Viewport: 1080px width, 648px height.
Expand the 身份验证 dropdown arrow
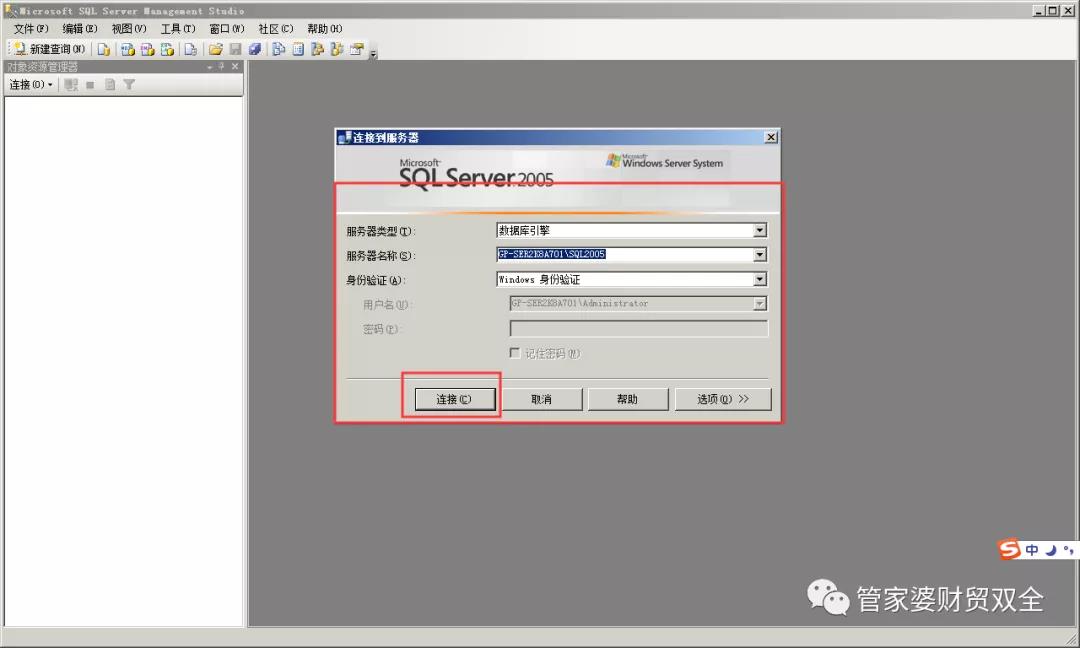click(760, 279)
